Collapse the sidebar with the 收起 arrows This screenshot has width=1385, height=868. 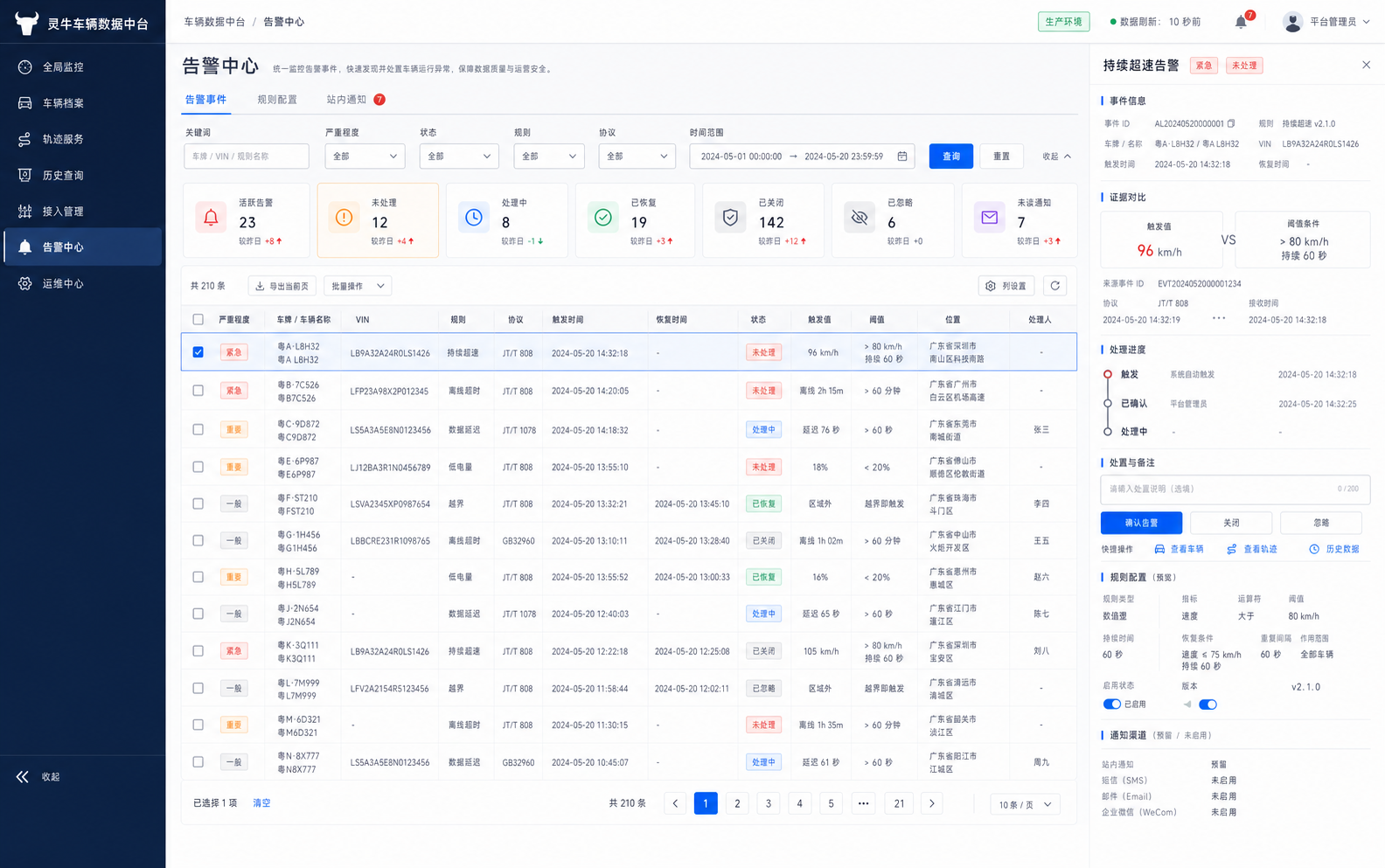click(38, 776)
